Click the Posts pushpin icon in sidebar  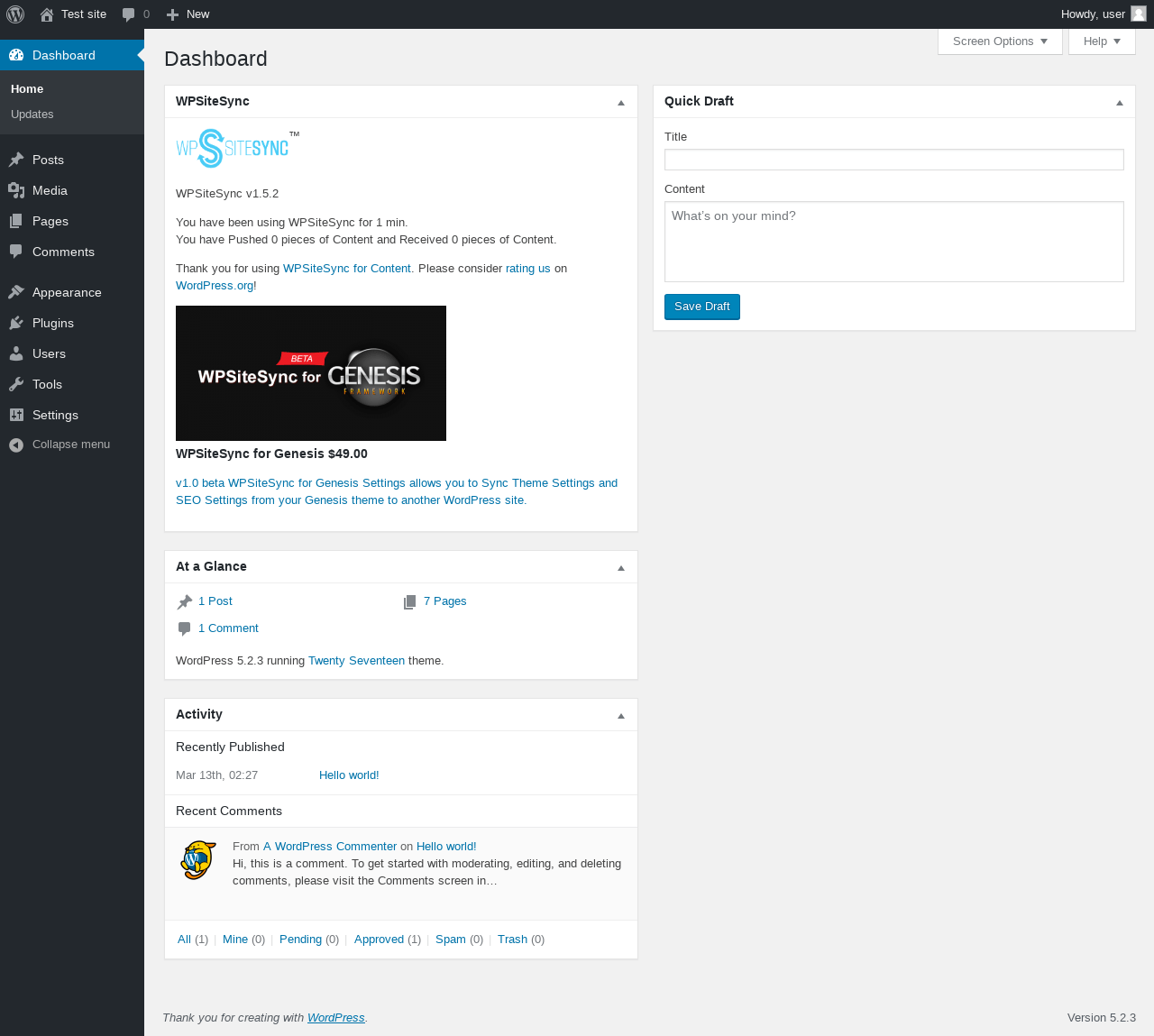(x=16, y=160)
